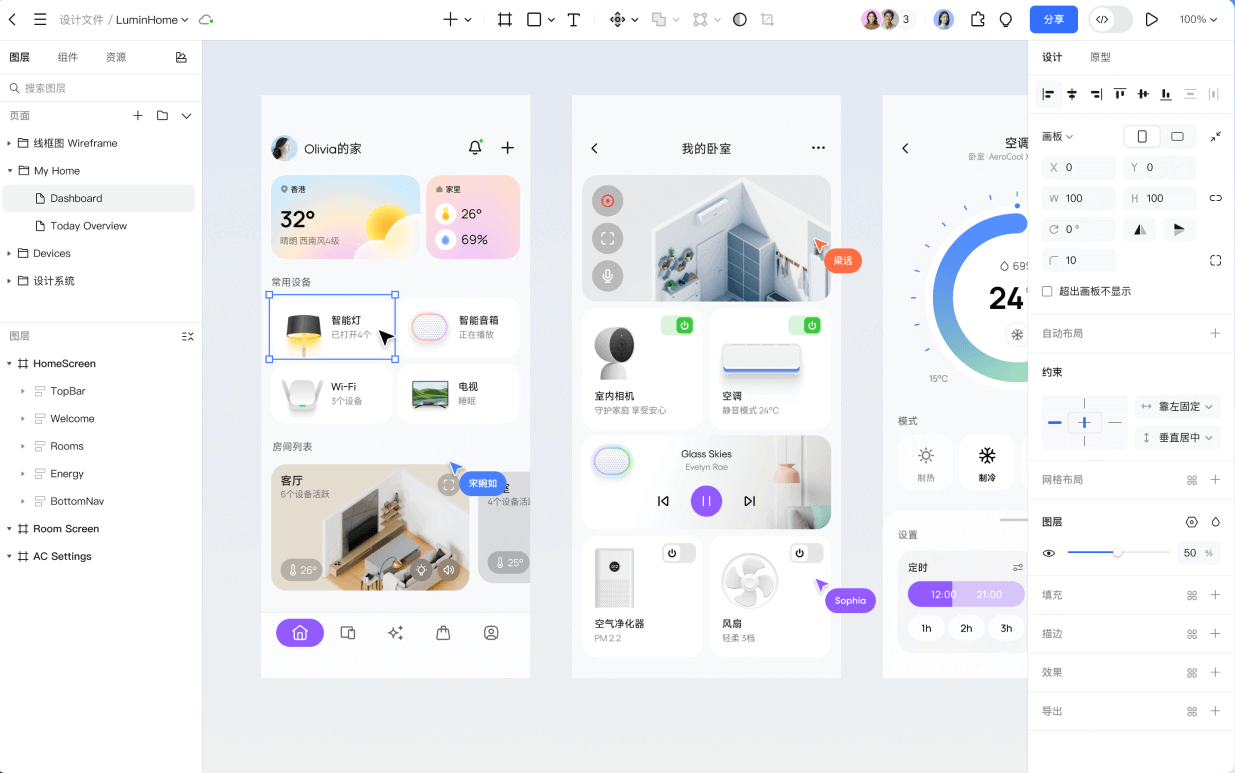Switch to the 组件 tab

68,57
